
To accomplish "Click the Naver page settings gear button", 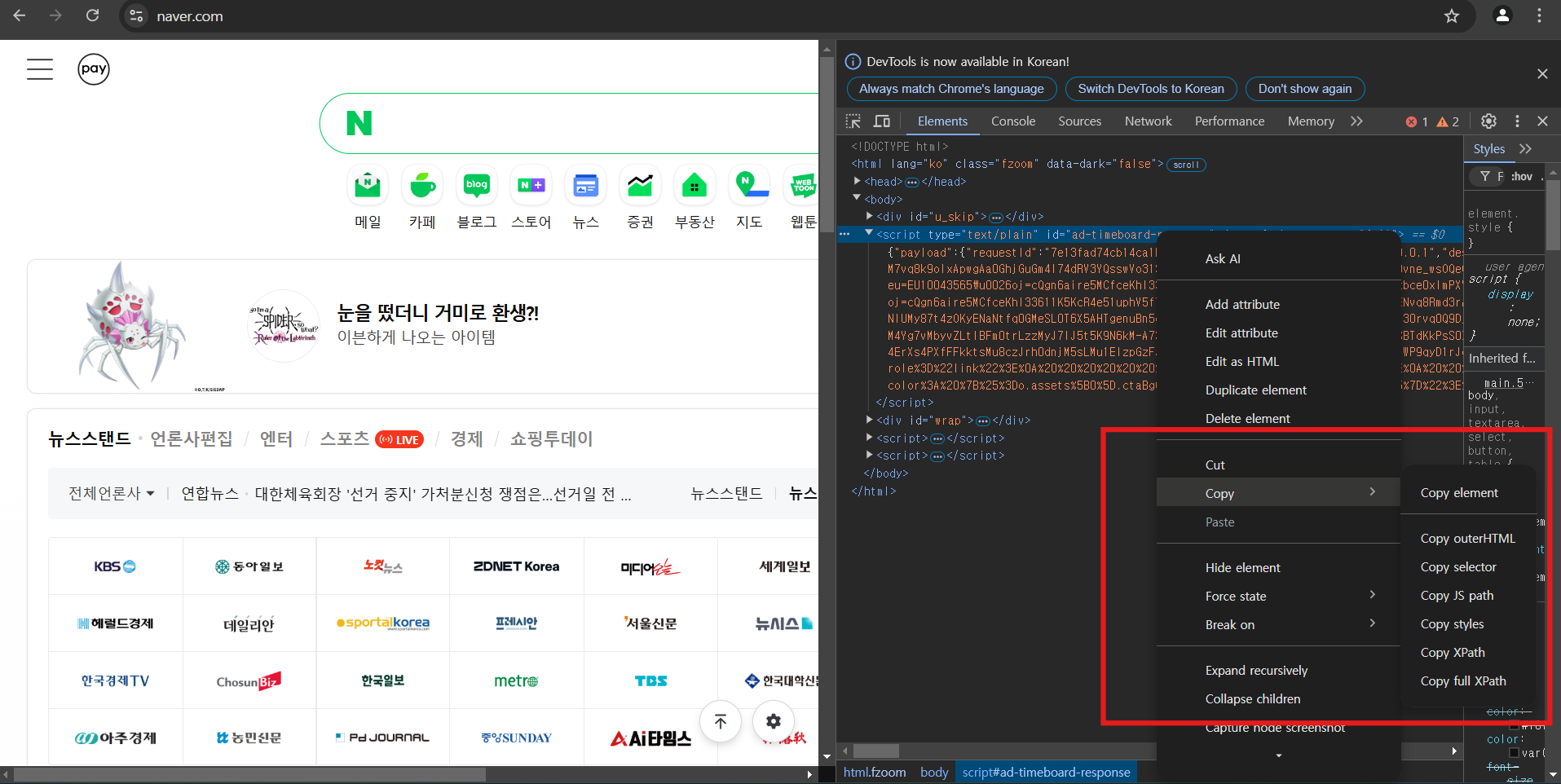I will (774, 721).
